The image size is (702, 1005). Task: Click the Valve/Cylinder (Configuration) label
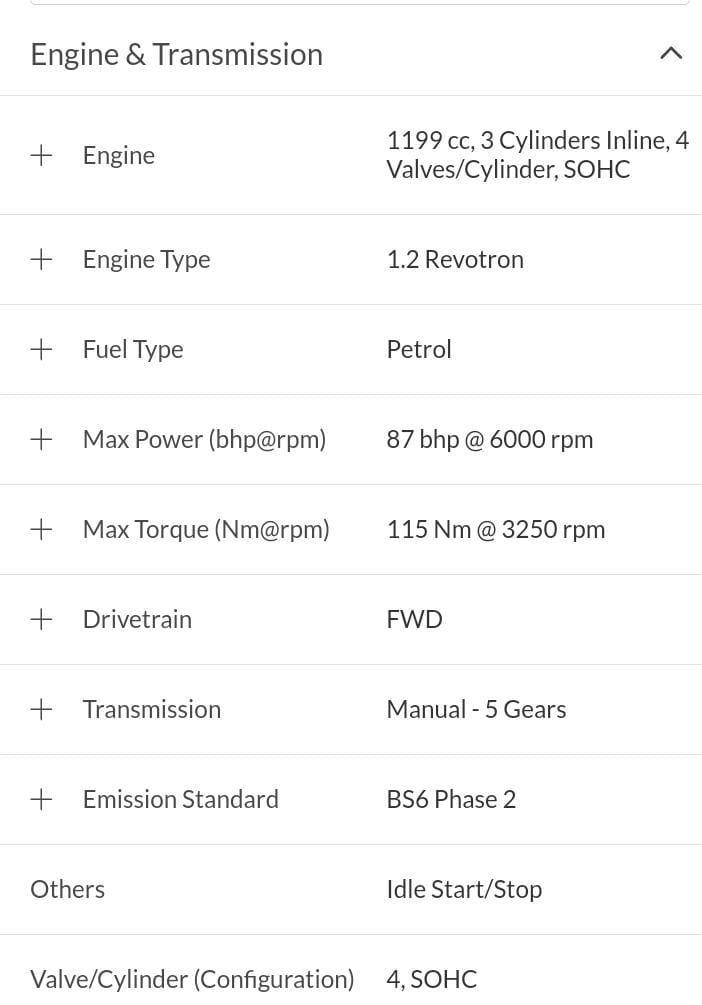click(x=192, y=980)
